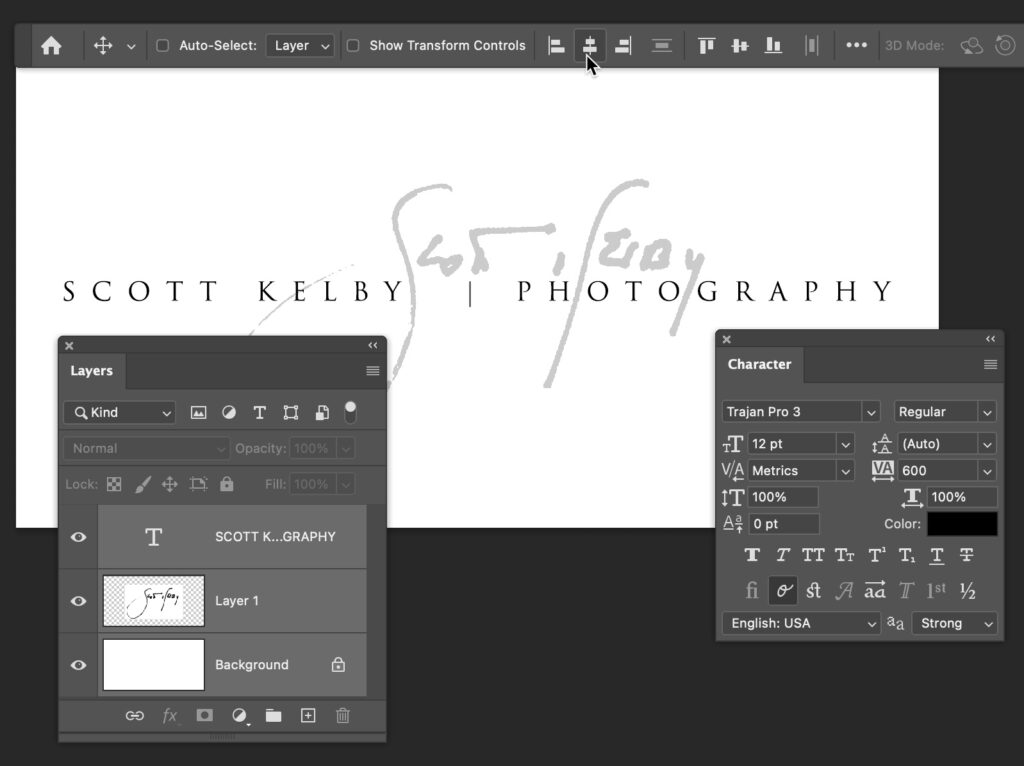
Task: Lock image pixels brush icon
Action: [x=142, y=485]
